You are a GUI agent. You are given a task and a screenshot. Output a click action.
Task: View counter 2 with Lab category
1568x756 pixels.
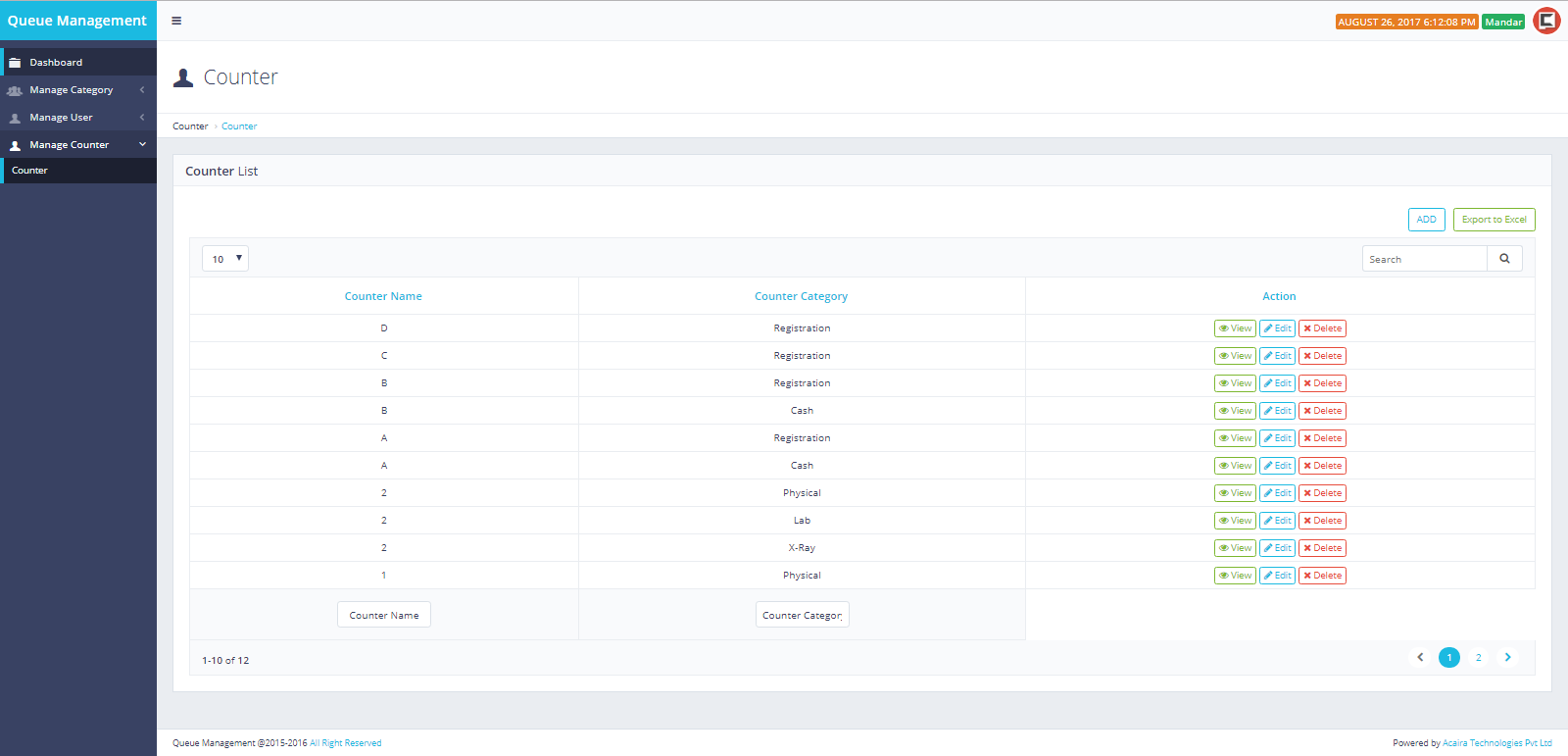tap(1235, 521)
